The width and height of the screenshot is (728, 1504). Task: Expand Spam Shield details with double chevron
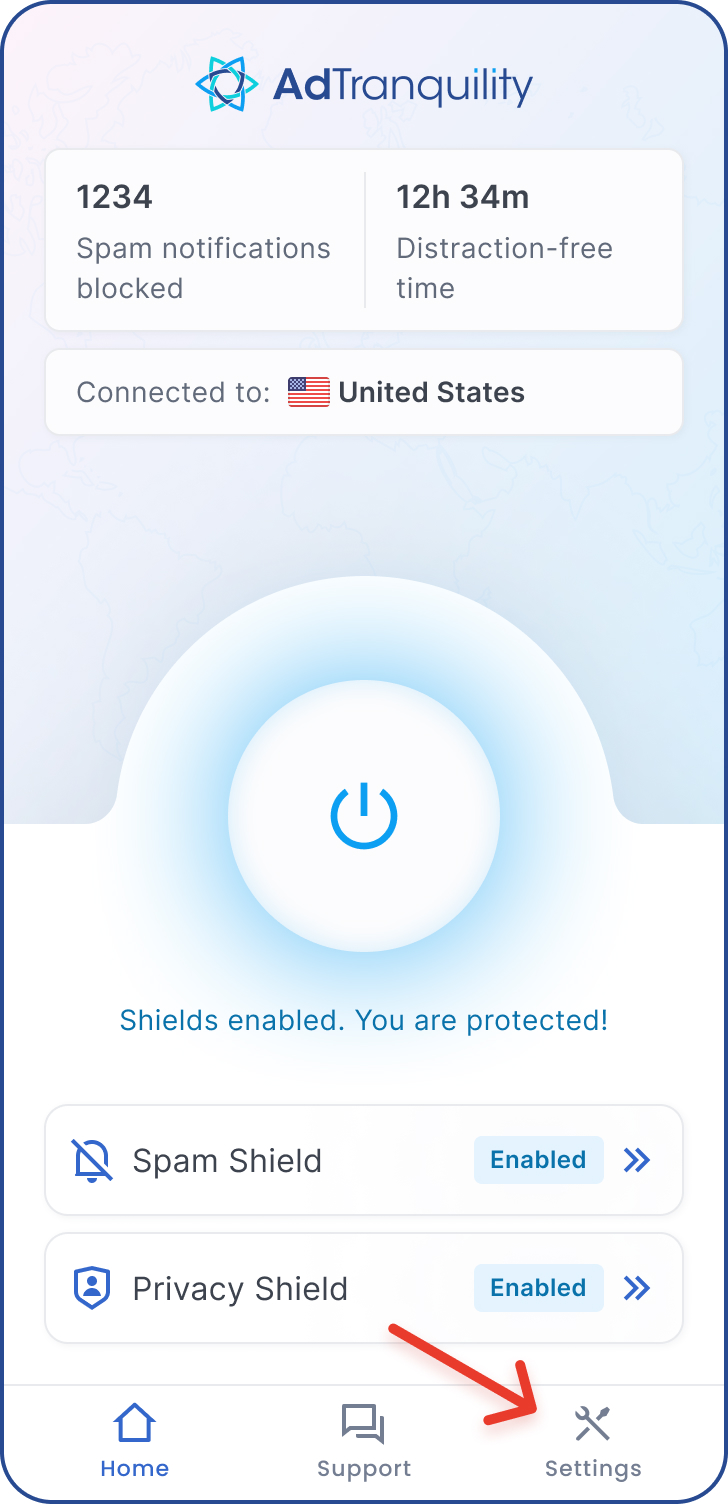637,1160
